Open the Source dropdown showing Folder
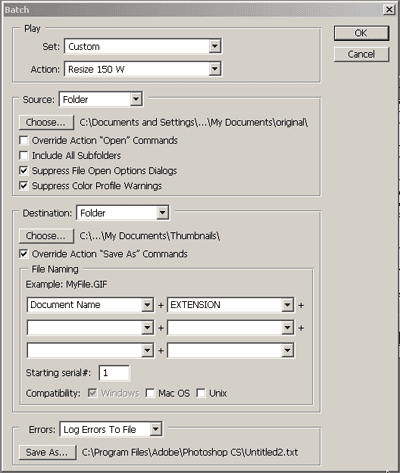Screen dimensions: 400x473 pos(101,99)
